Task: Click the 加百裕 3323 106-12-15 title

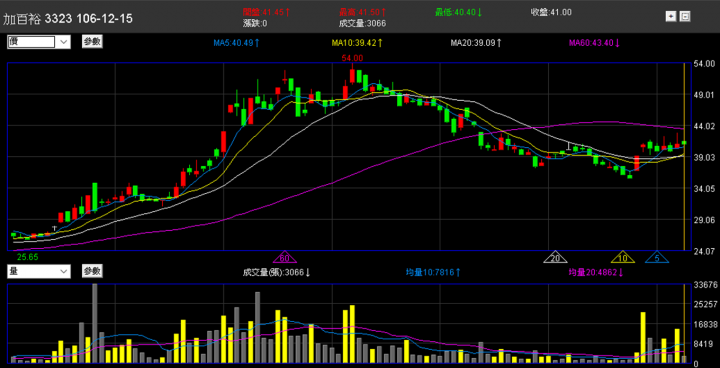Action: point(68,19)
